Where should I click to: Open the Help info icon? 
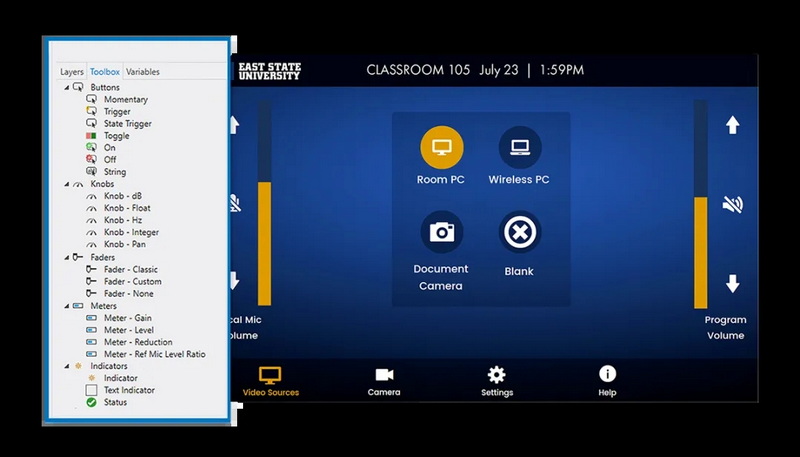607,374
